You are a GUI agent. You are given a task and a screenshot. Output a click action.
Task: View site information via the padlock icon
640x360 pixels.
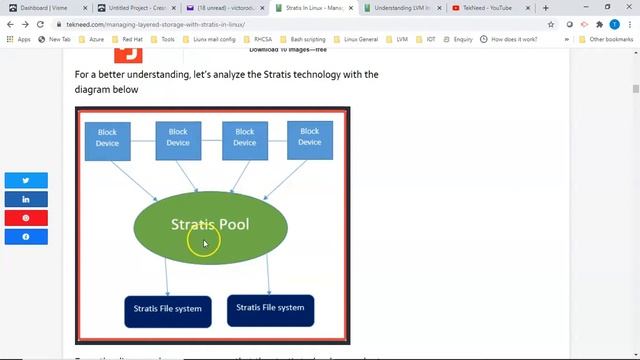pyautogui.click(x=59, y=24)
